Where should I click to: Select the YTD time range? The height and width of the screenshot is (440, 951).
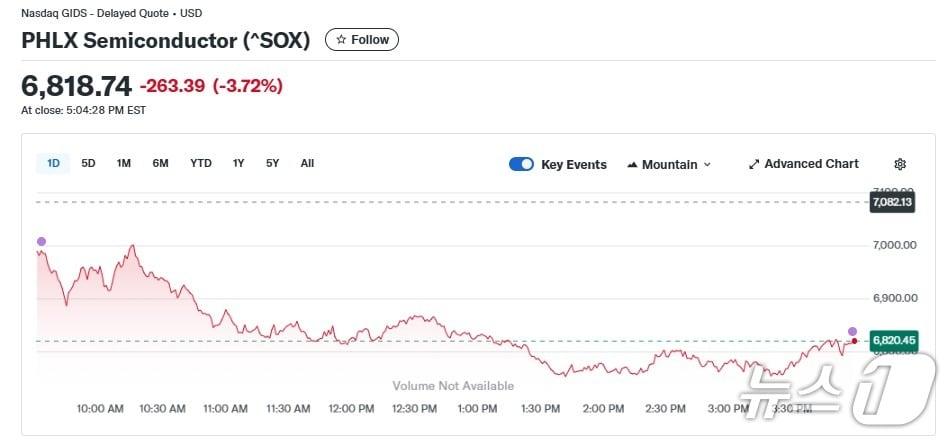pos(201,163)
